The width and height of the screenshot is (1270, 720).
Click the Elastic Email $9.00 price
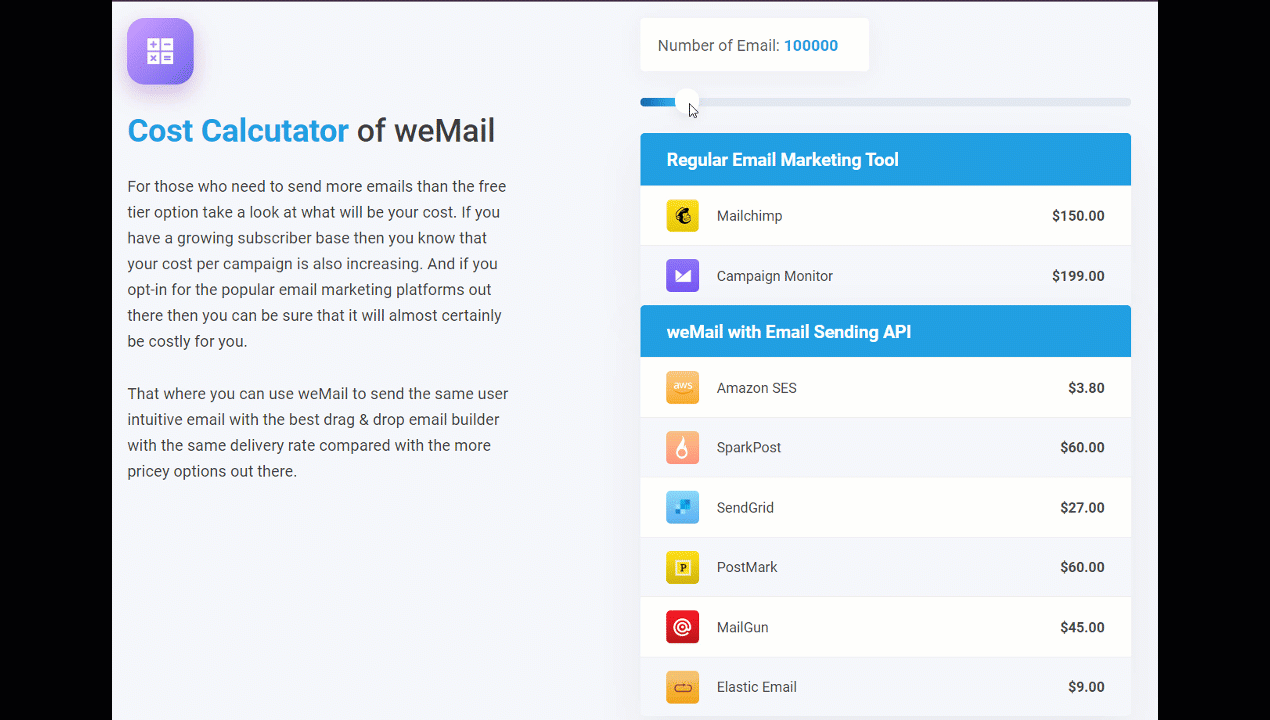coord(1085,687)
